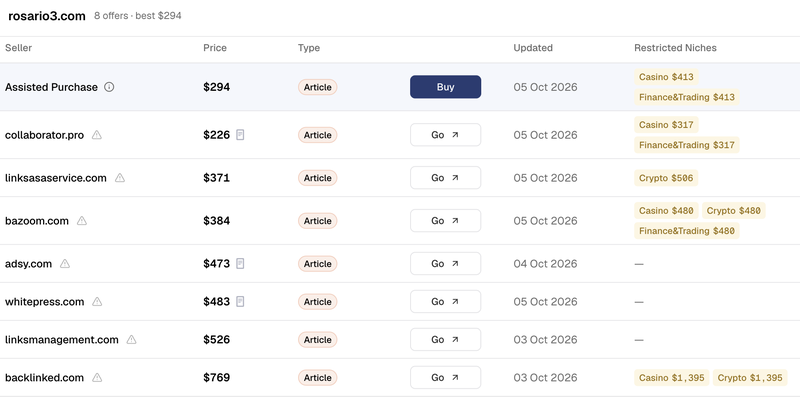Click the linksasaservice.com seller name
Image resolution: width=800 pixels, height=397 pixels.
56,178
